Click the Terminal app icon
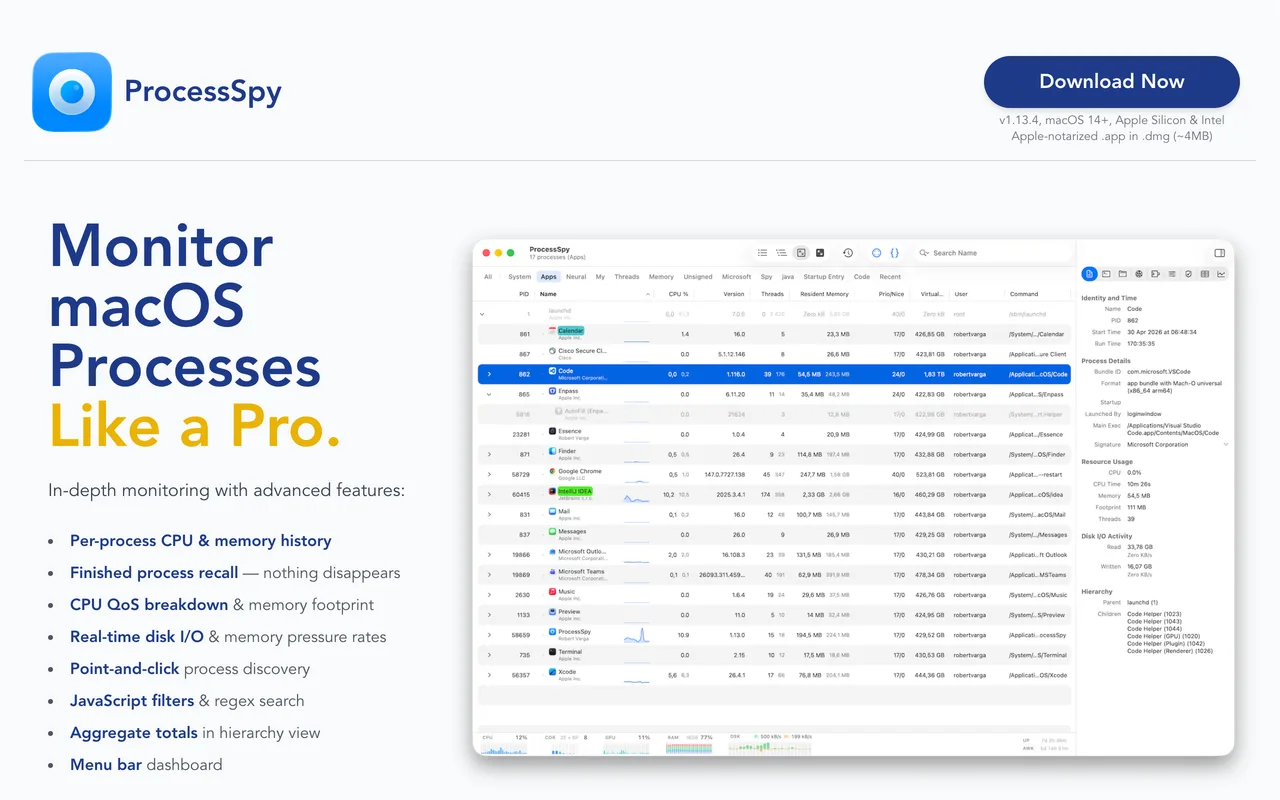1280x800 pixels. 552,651
